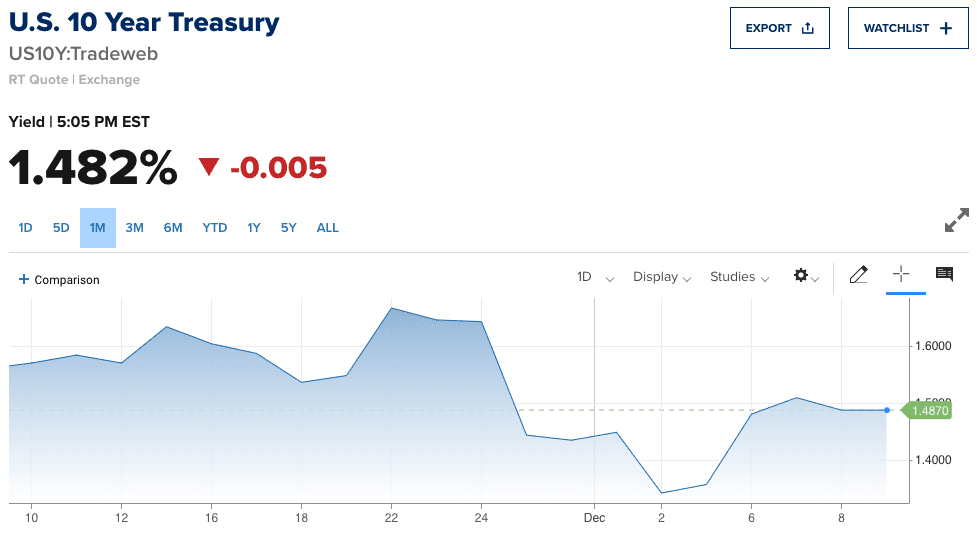The width and height of the screenshot is (977, 550).
Task: Select the YTD range
Action: tap(215, 228)
